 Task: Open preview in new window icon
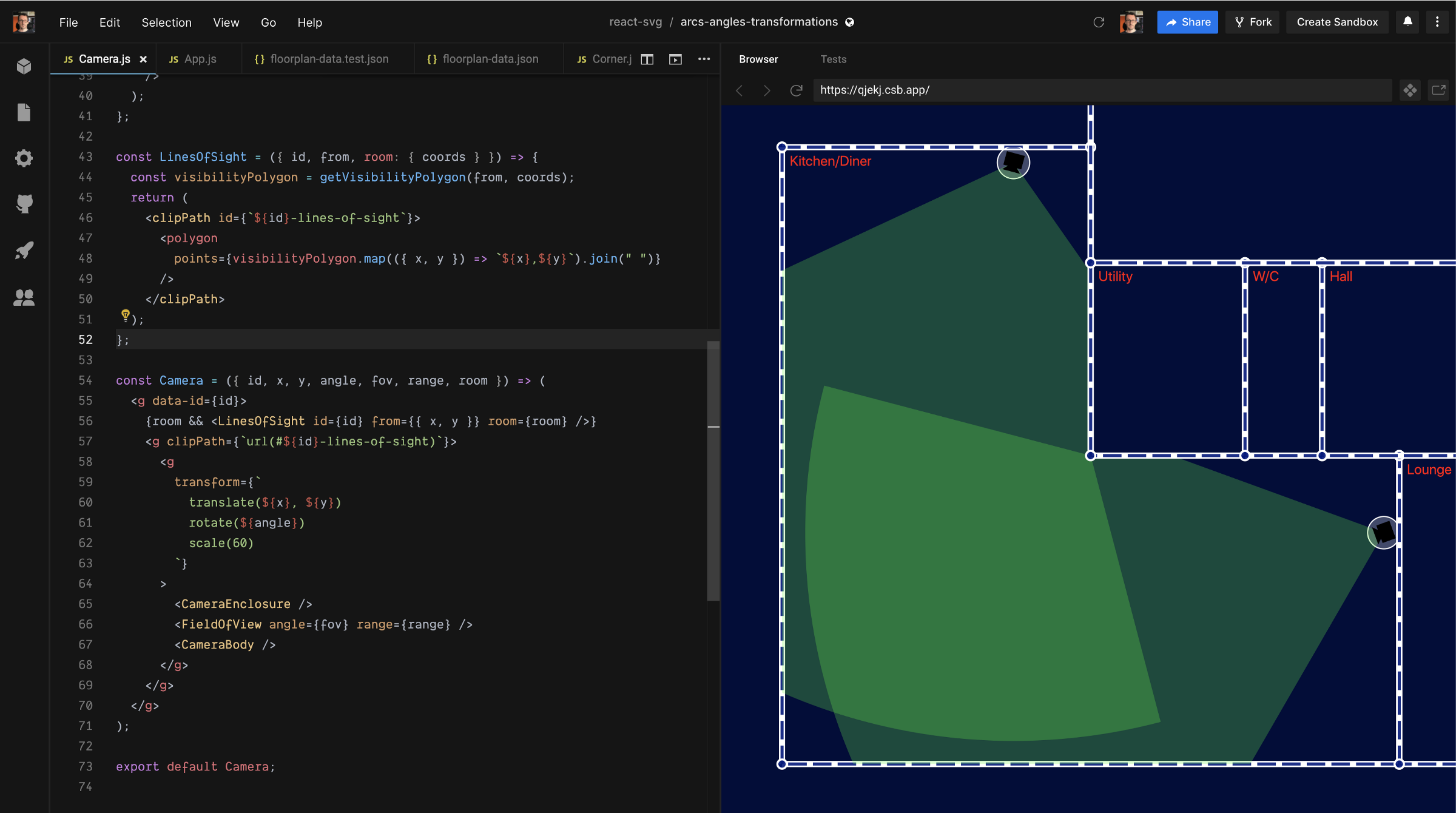pyautogui.click(x=1438, y=90)
